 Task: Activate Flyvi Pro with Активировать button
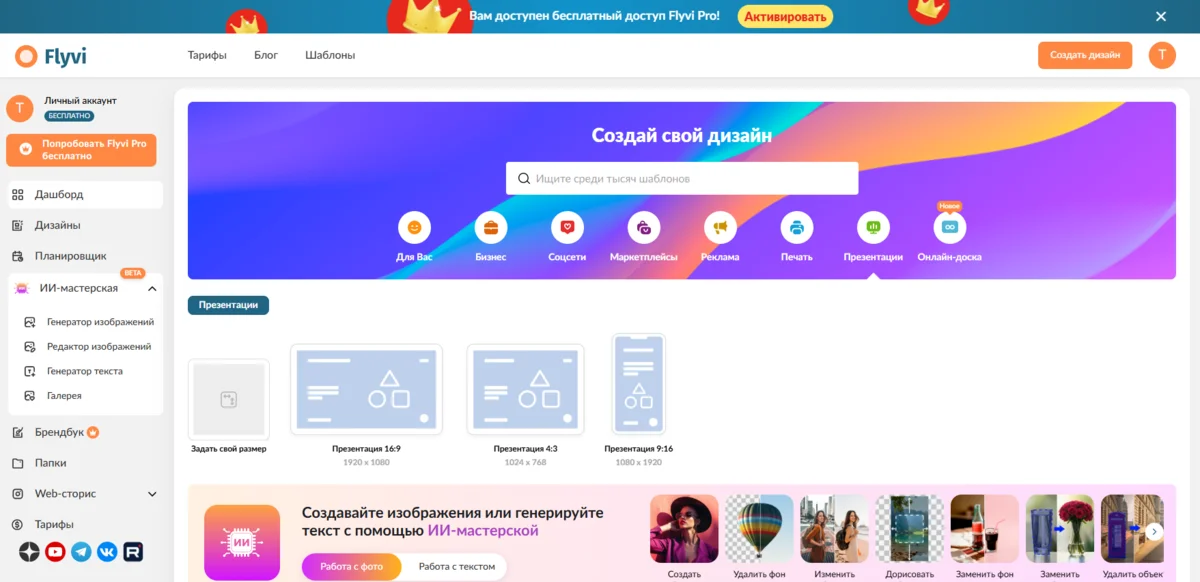pyautogui.click(x=785, y=17)
